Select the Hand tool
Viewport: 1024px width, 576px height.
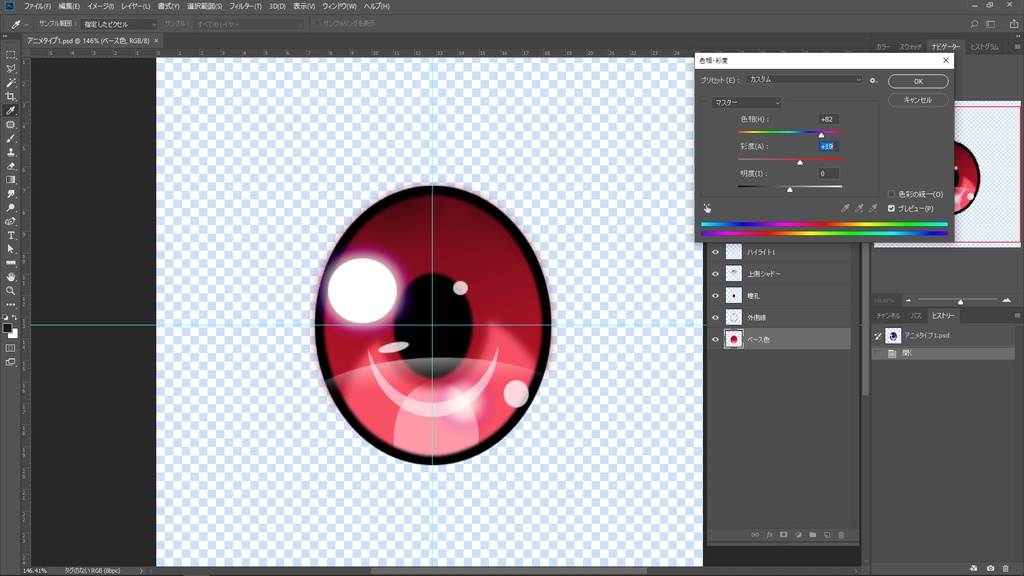coord(11,276)
